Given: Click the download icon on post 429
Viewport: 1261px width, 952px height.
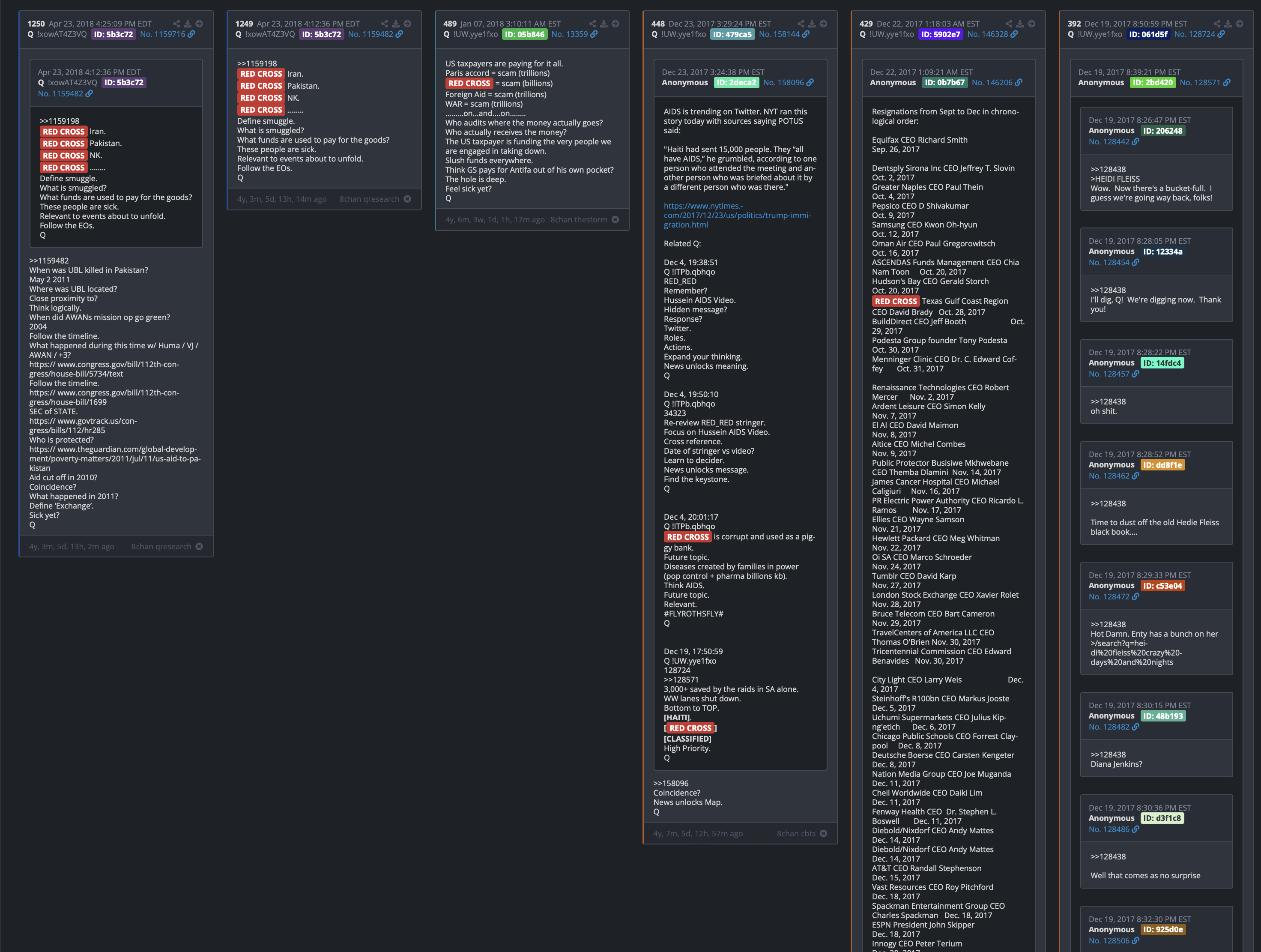Looking at the screenshot, I should point(1020,24).
